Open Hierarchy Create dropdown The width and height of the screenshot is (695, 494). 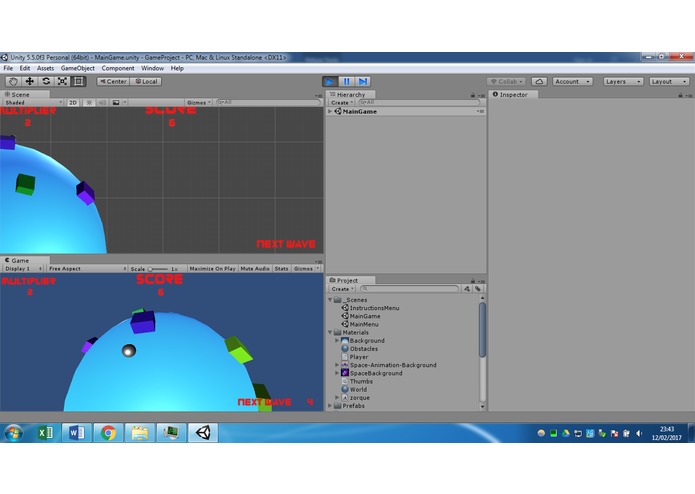tap(342, 103)
